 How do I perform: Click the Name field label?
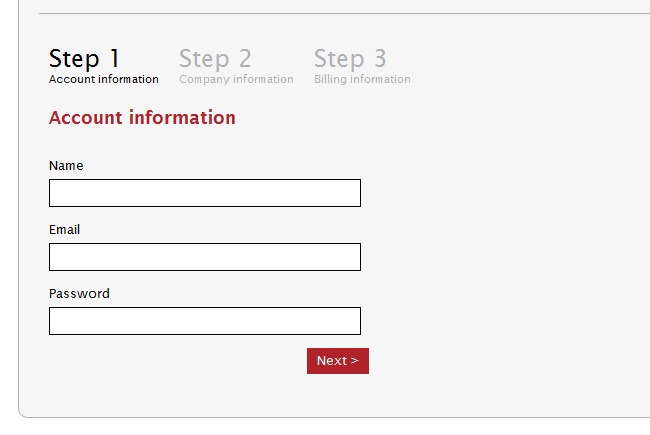click(66, 166)
